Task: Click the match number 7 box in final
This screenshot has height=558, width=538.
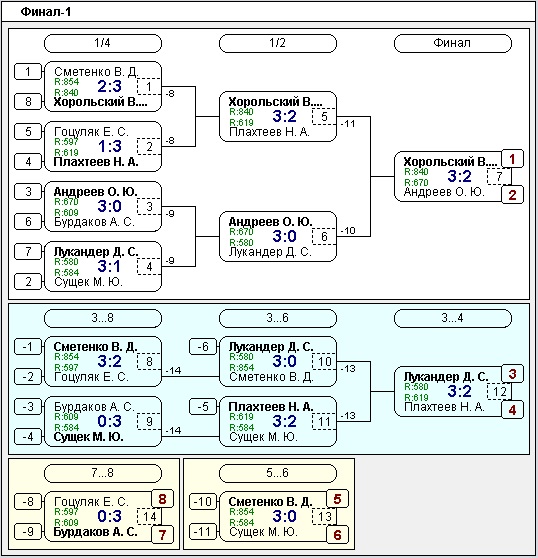Action: coord(499,177)
